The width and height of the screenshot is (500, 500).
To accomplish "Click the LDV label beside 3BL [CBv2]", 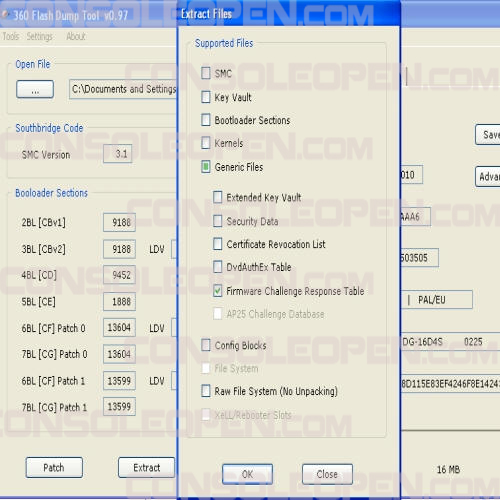I will (157, 249).
